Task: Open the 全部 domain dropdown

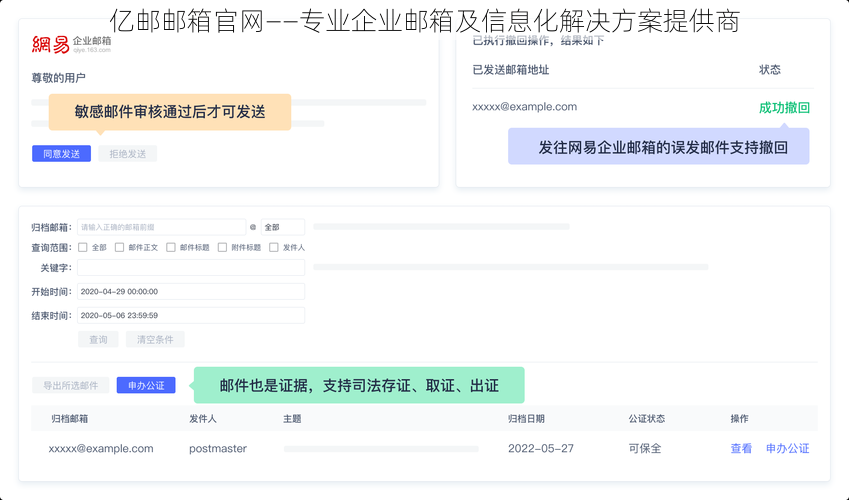Action: pyautogui.click(x=283, y=227)
